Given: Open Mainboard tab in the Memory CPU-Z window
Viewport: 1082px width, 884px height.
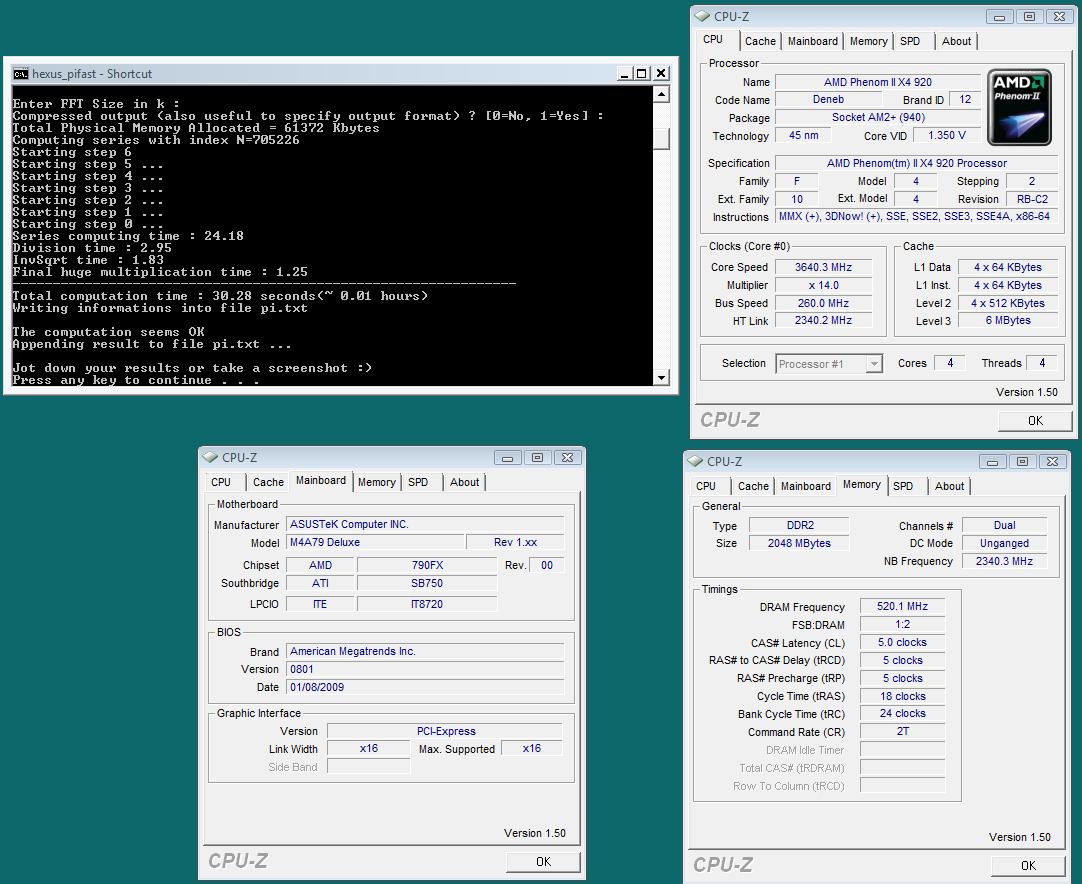Looking at the screenshot, I should (x=805, y=487).
